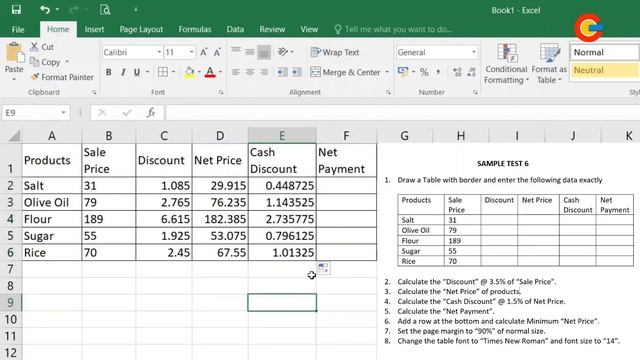Viewport: 640px width, 360px height.
Task: Open the font size dropdown
Action: (191, 52)
